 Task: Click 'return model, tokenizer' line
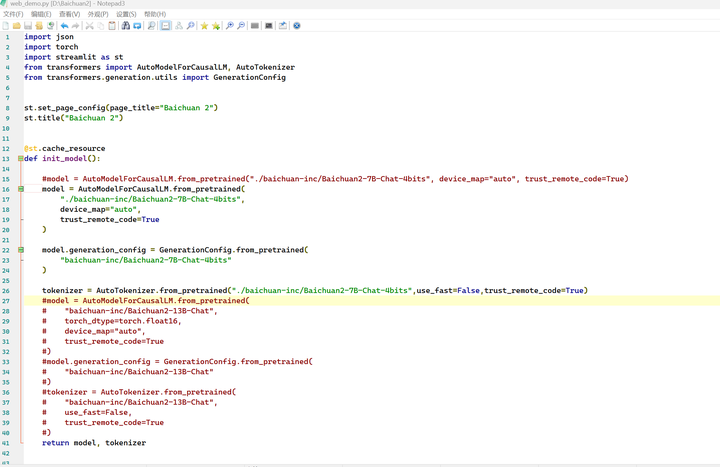click(x=94, y=443)
